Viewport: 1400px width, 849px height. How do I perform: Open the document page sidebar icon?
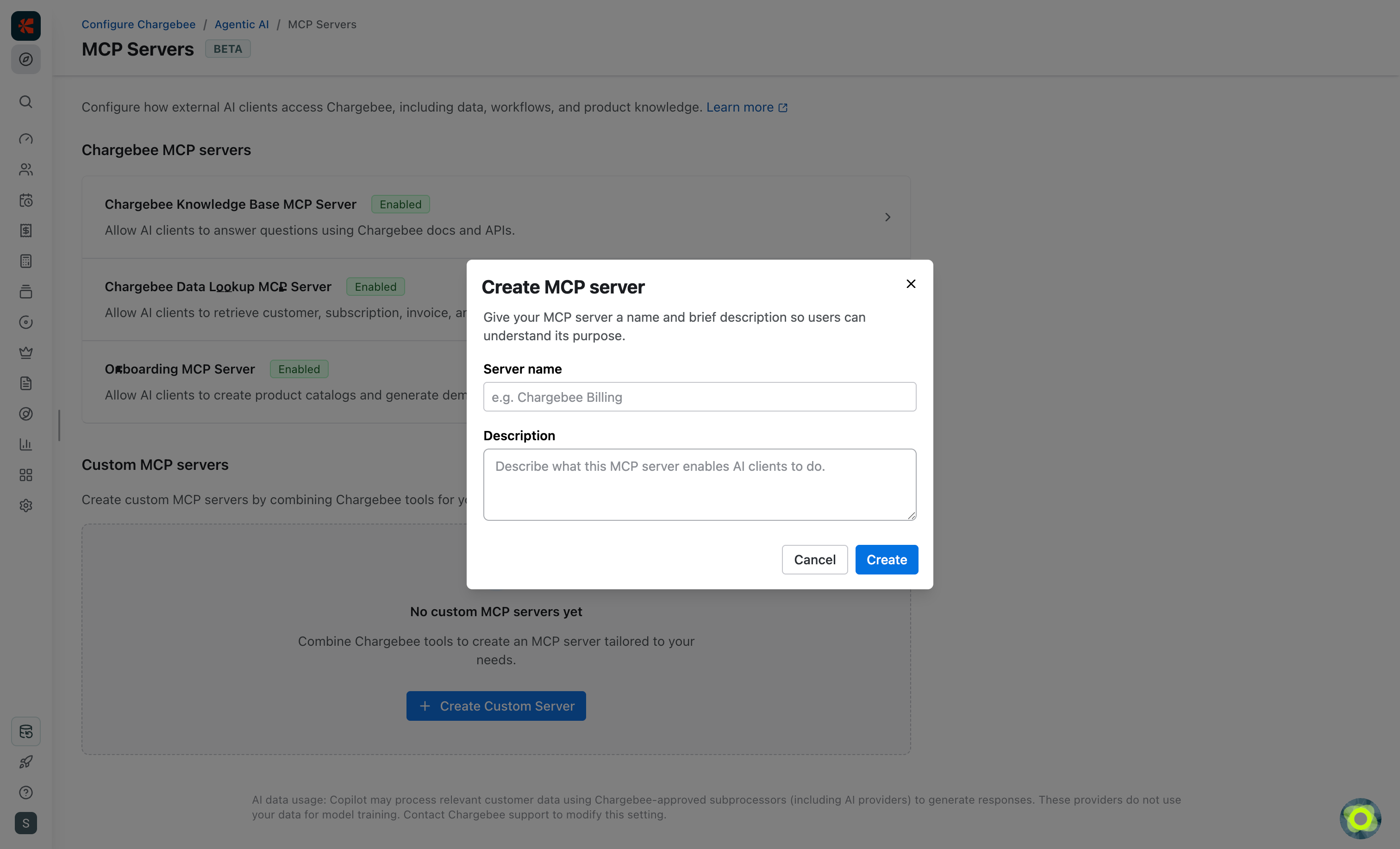pyautogui.click(x=25, y=384)
